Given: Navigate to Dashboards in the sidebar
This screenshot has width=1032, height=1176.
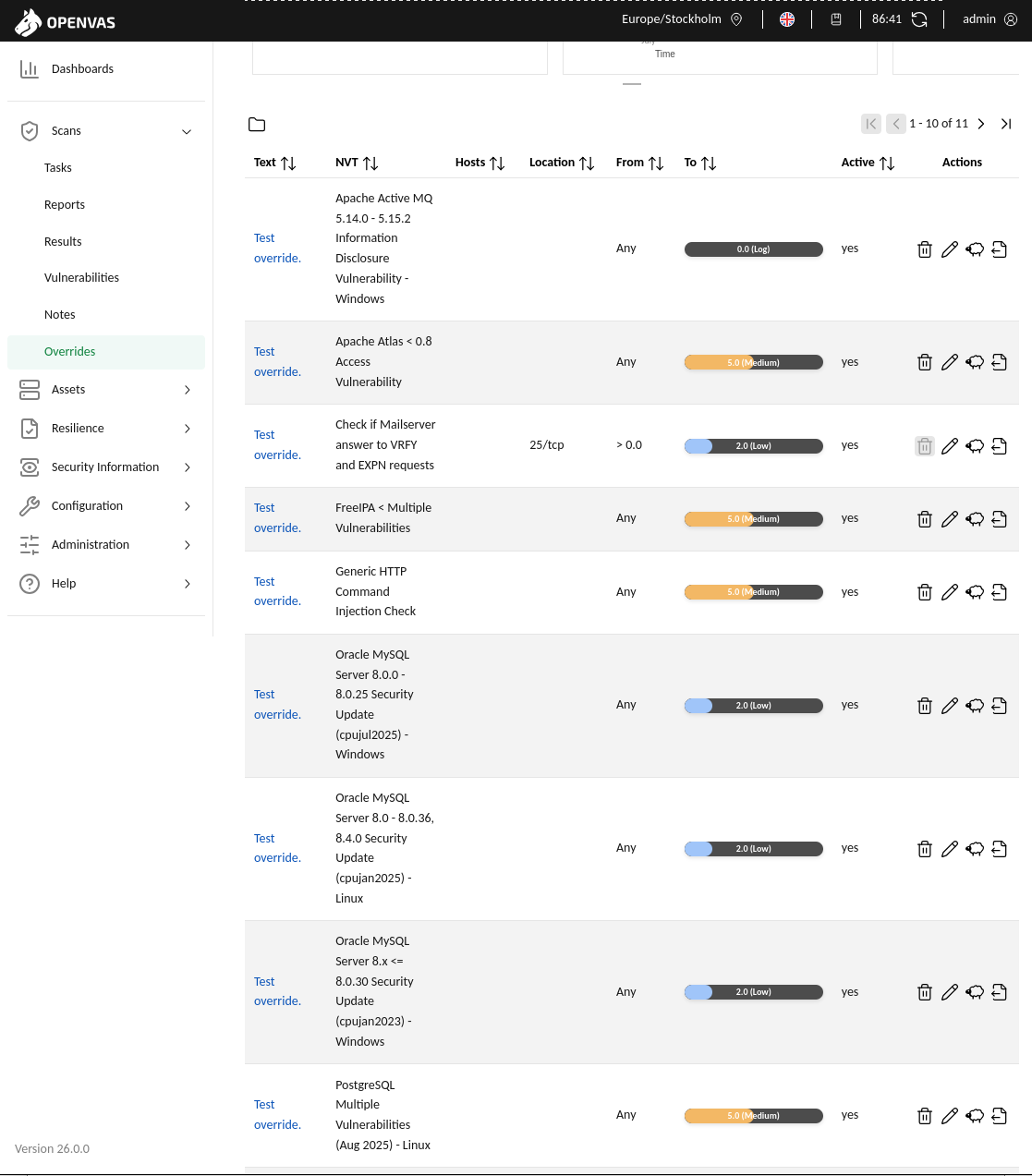Looking at the screenshot, I should (x=82, y=69).
